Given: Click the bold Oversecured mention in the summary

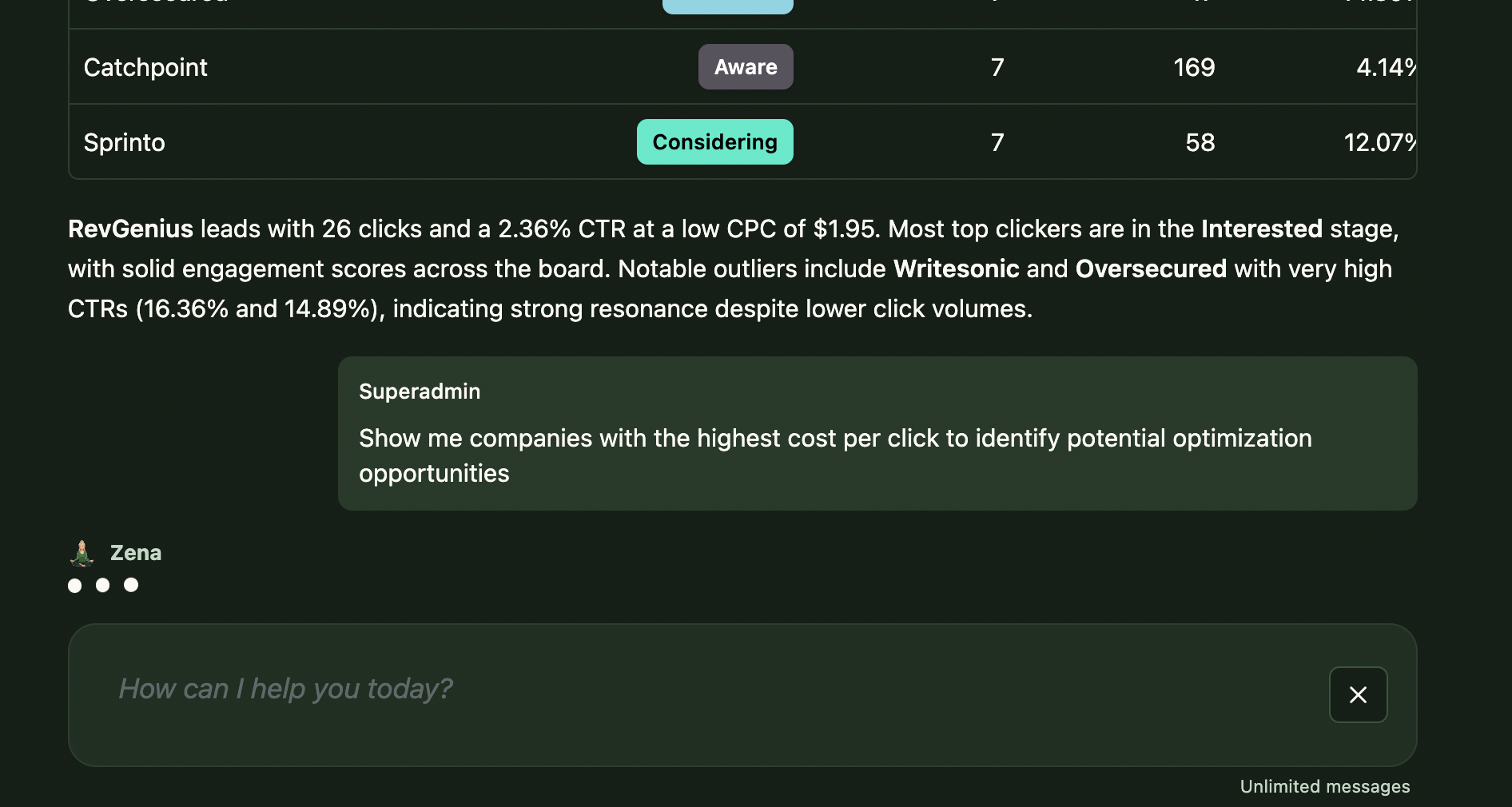Looking at the screenshot, I should [1150, 269].
